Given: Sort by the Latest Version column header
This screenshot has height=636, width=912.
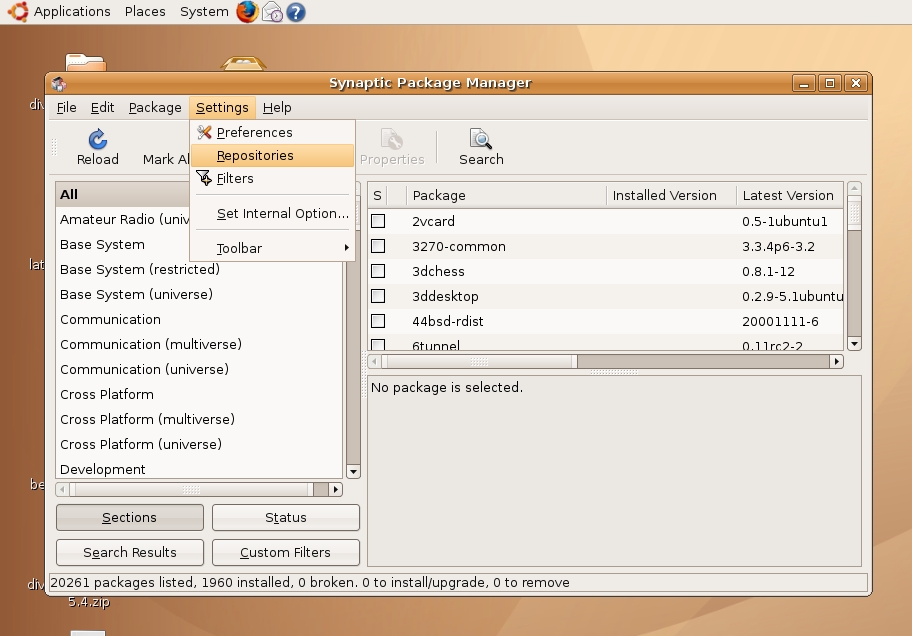Looking at the screenshot, I should point(790,196).
